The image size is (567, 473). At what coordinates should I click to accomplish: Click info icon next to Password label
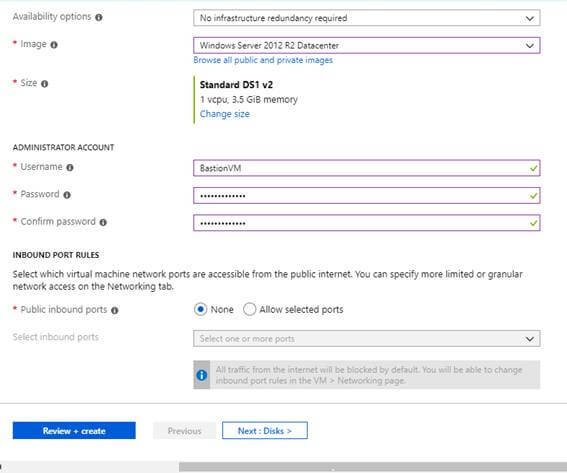pyautogui.click(x=67, y=195)
